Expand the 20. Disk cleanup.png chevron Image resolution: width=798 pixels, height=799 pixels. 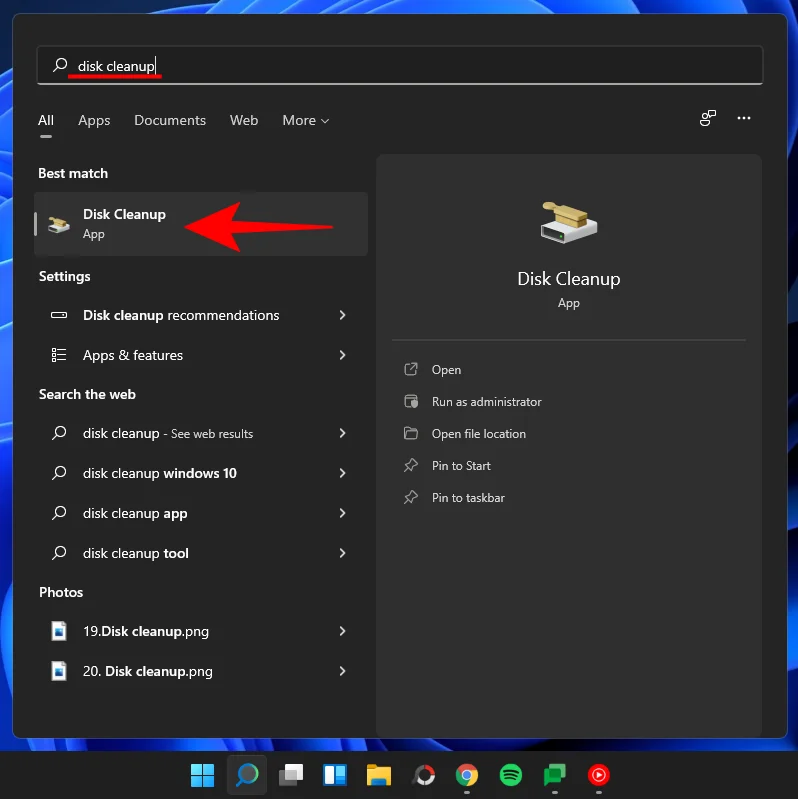coord(342,671)
